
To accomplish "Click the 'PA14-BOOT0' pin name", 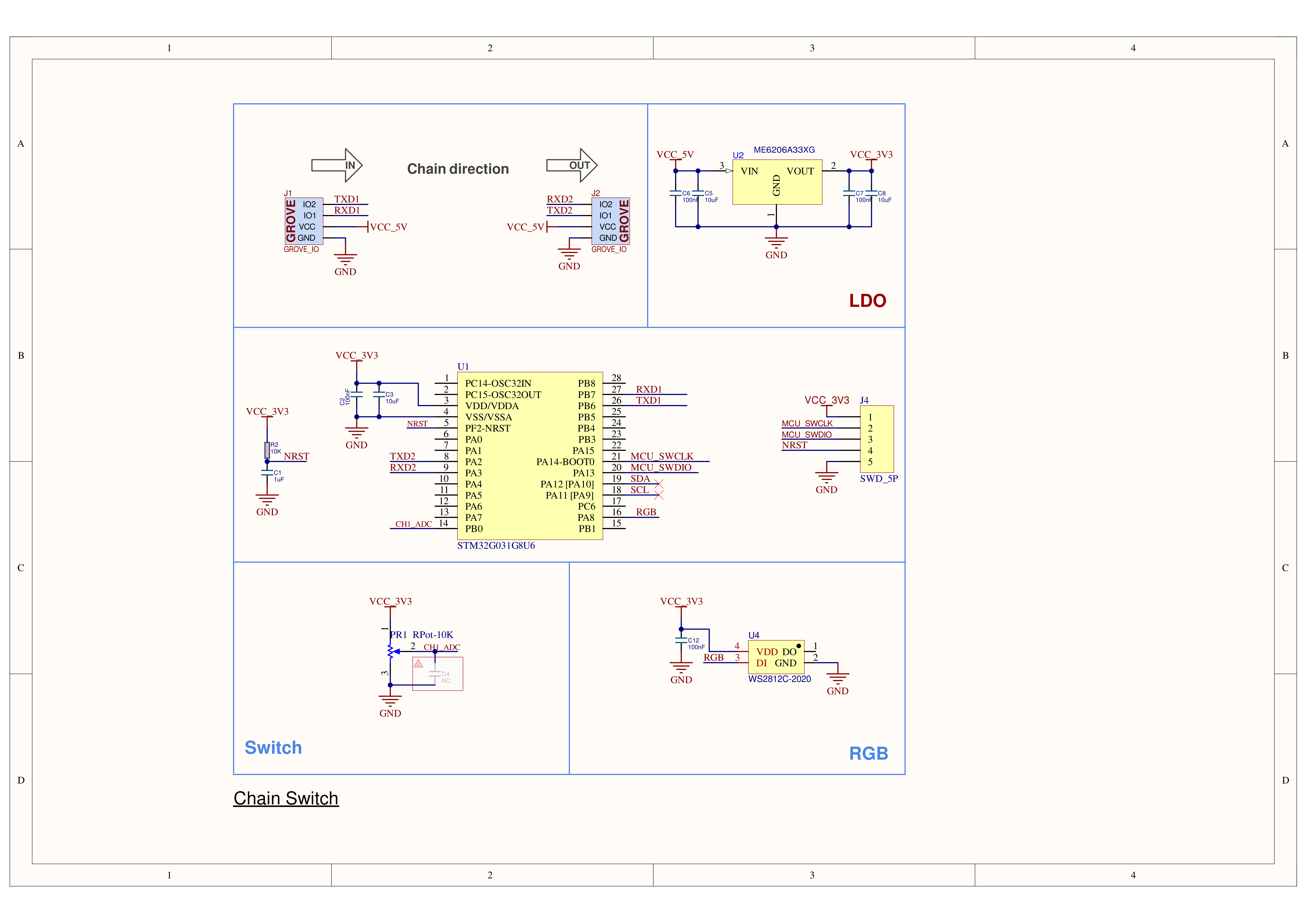I will 565,462.
